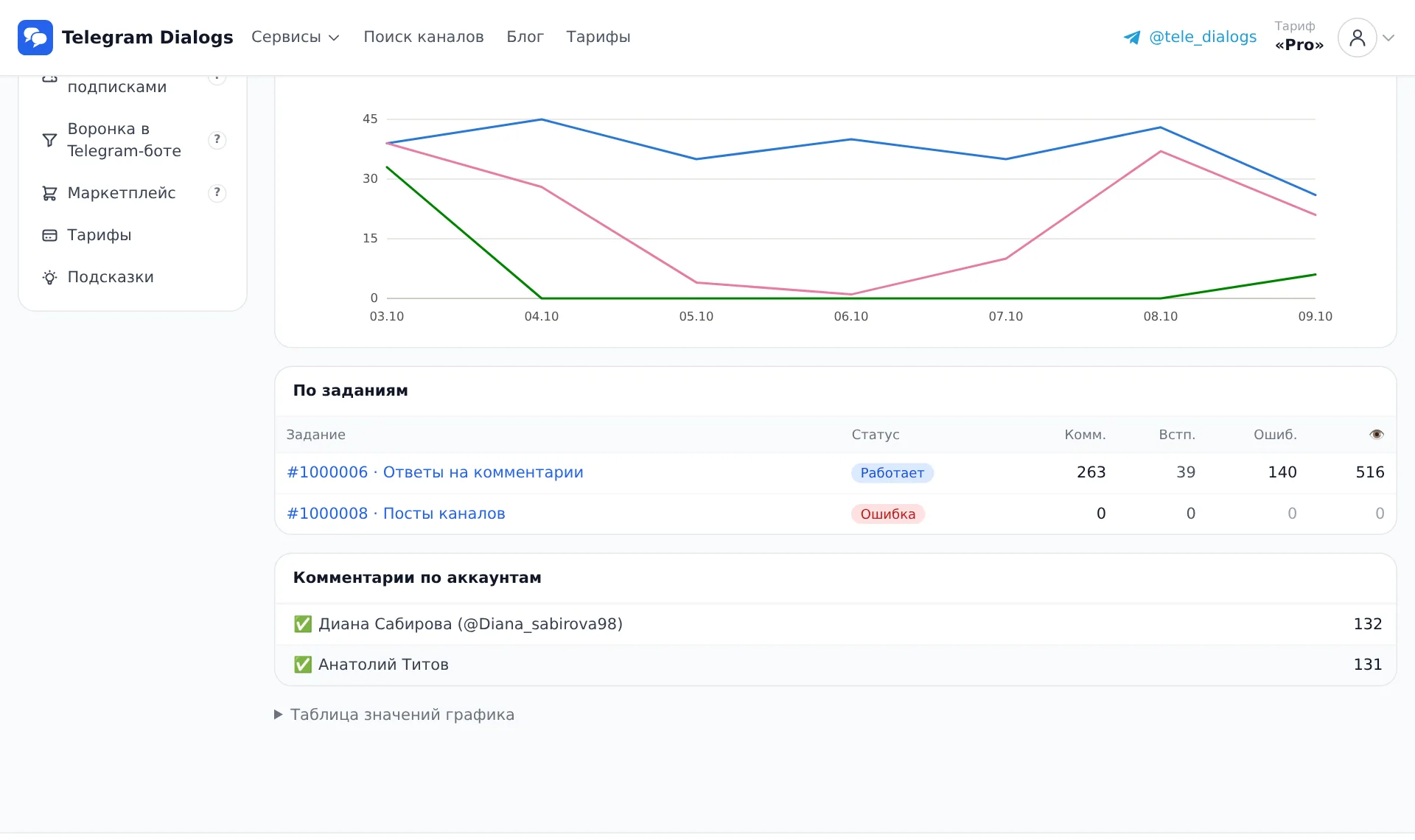The height and width of the screenshot is (840, 1415).
Task: Click green checkmark next to Анатолий Титов
Action: point(303,665)
